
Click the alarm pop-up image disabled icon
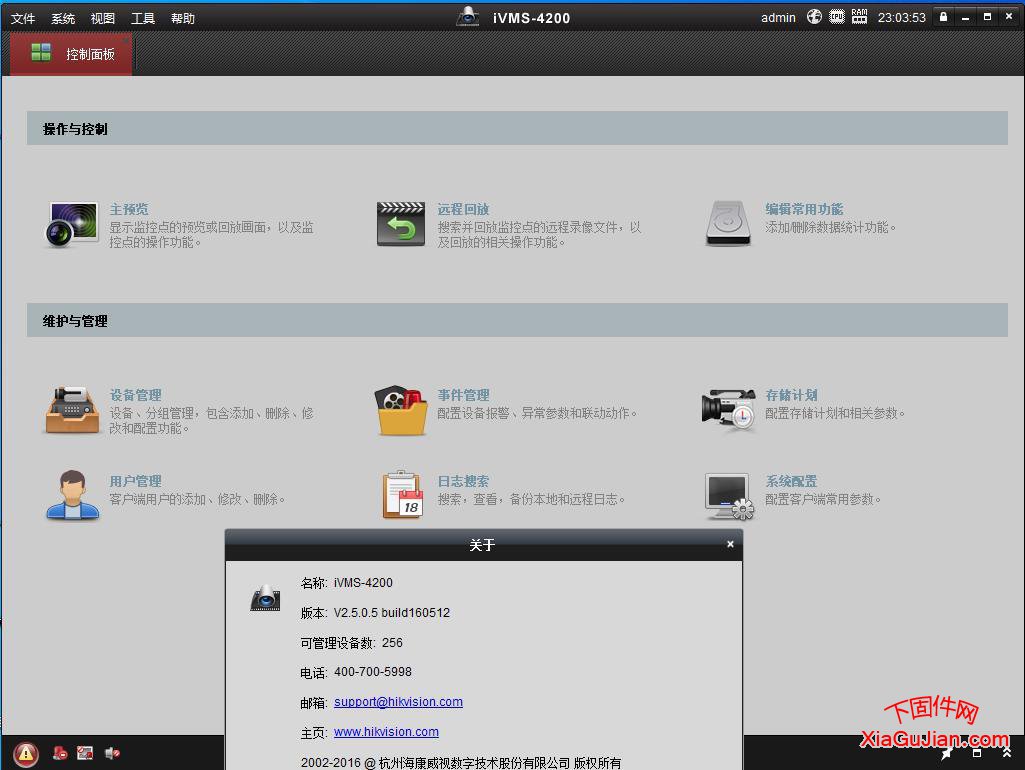[85, 753]
